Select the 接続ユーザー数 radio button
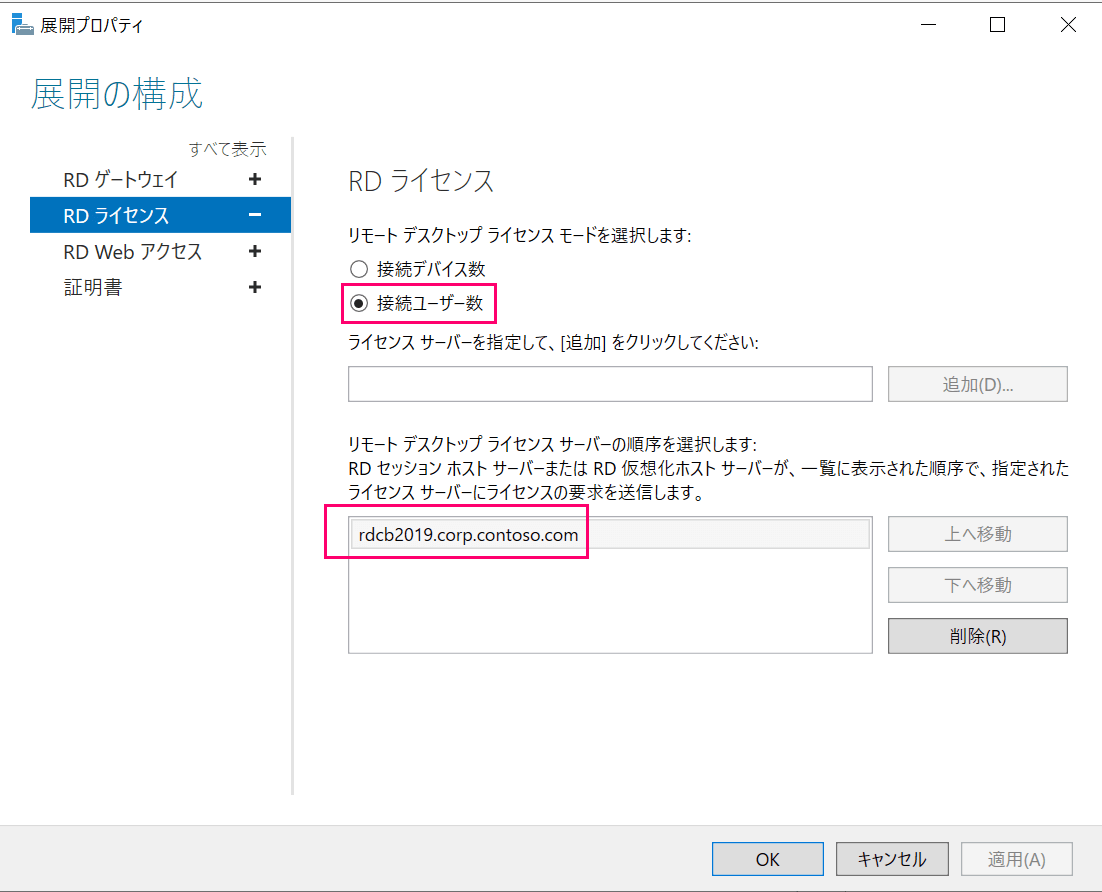This screenshot has width=1102, height=892. point(358,304)
